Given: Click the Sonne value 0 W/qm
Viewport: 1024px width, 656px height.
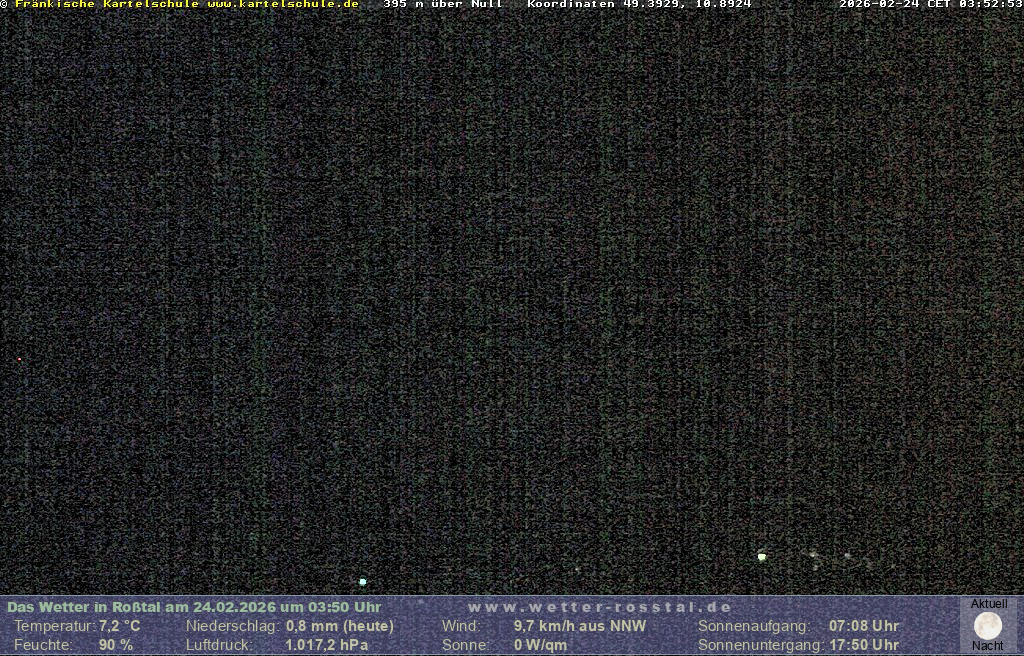Looking at the screenshot, I should tap(540, 645).
